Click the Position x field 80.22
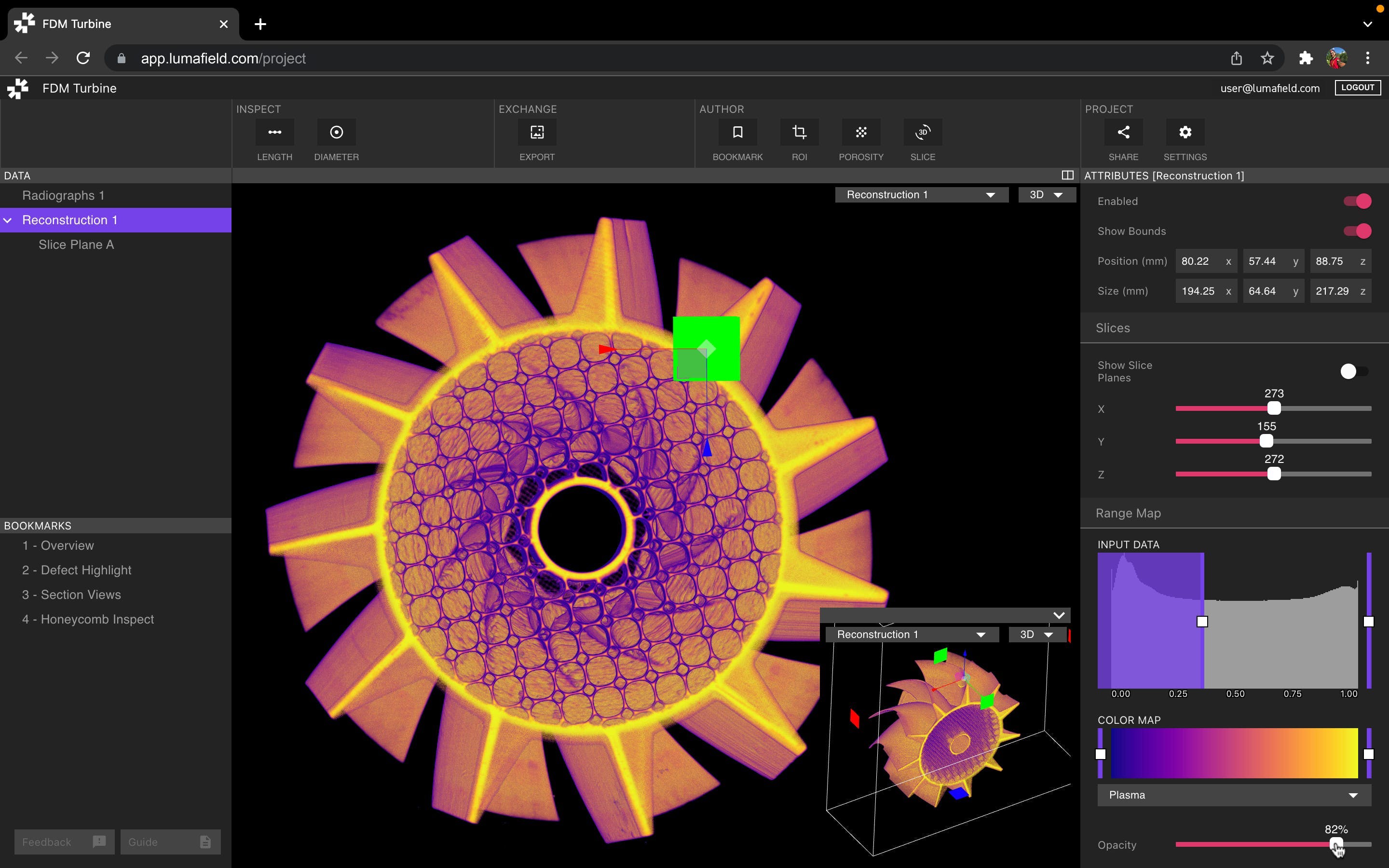This screenshot has width=1389, height=868. 1206,261
